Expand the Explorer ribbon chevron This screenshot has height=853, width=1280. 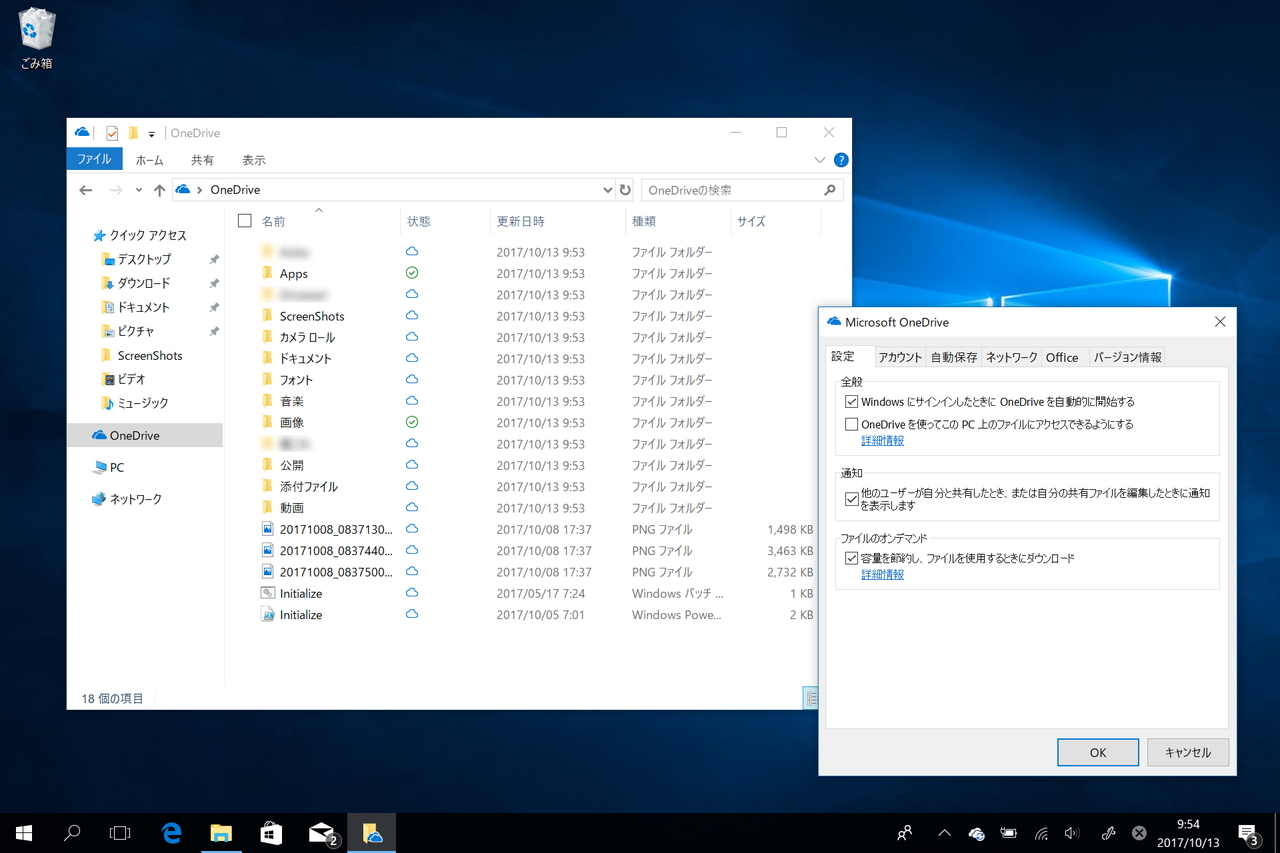tap(819, 160)
